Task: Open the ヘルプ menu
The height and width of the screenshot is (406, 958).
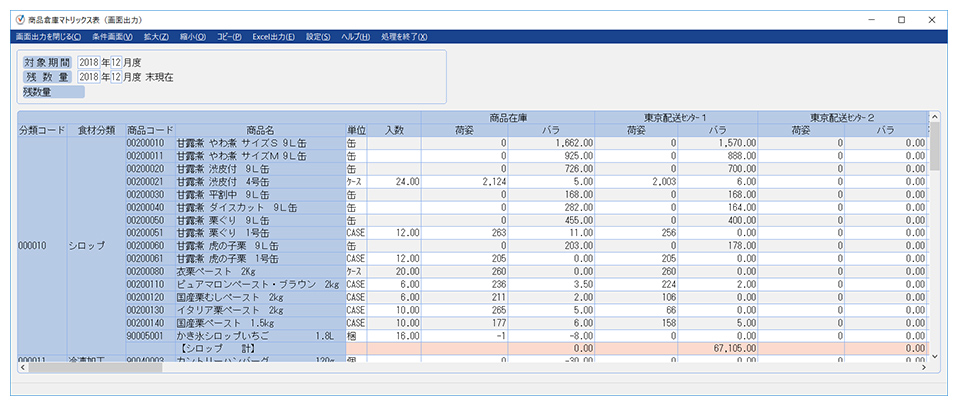Action: tap(356, 37)
